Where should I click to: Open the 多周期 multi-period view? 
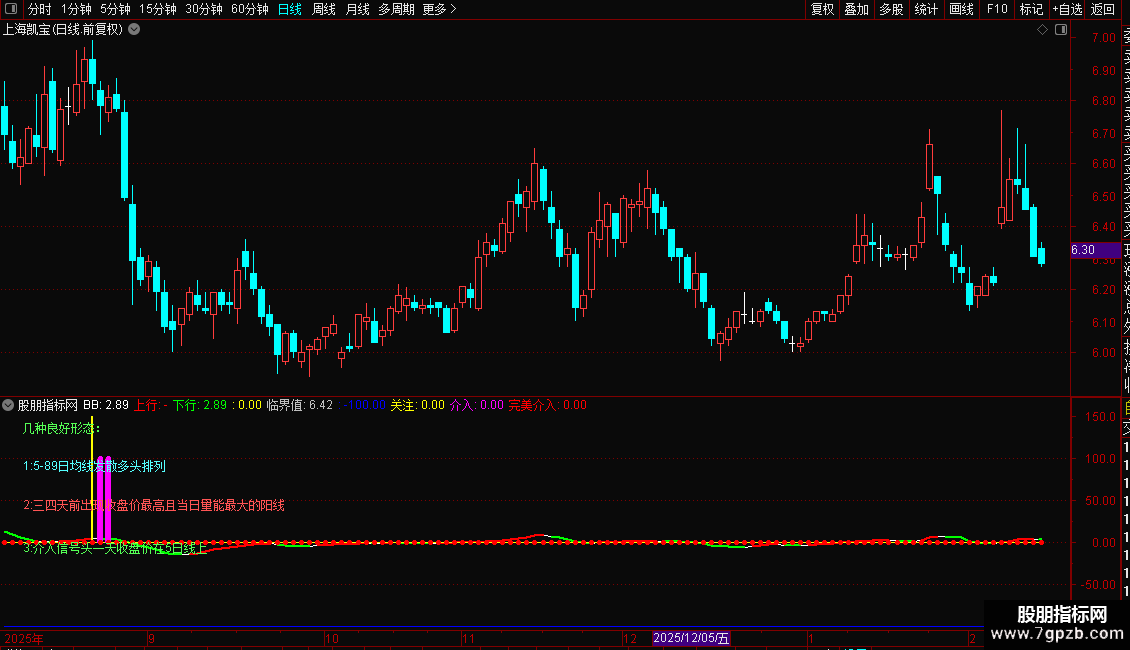coord(396,9)
